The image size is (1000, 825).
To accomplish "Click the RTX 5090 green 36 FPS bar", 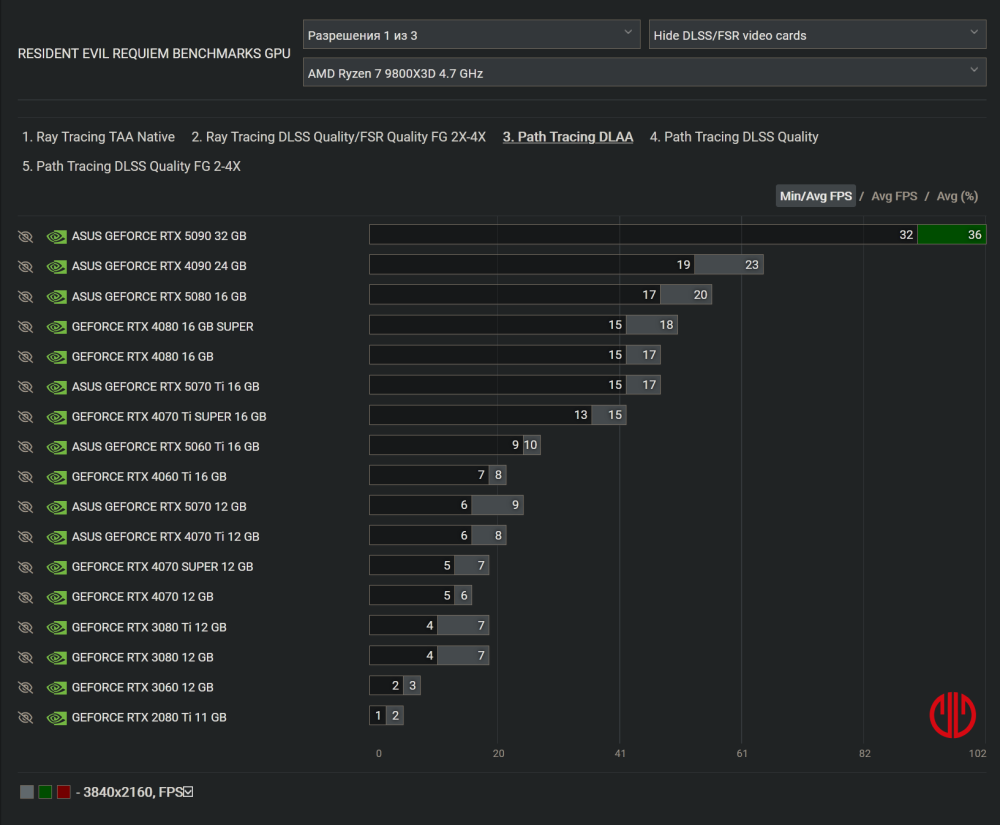I will point(952,235).
